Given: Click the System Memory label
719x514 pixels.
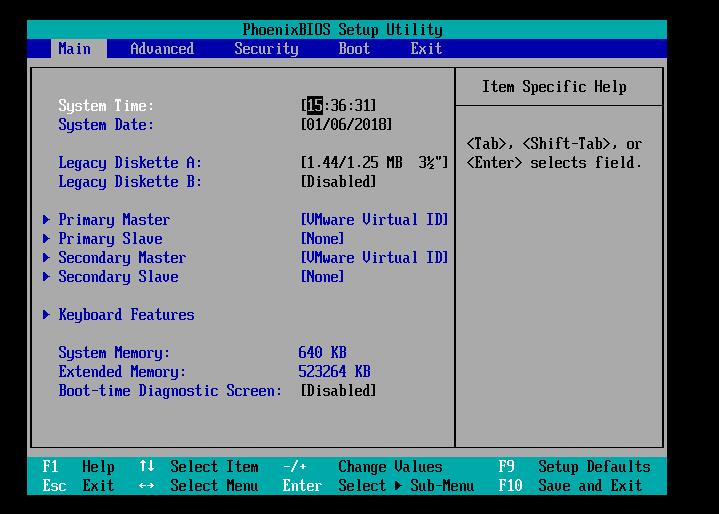Looking at the screenshot, I should (x=114, y=353).
